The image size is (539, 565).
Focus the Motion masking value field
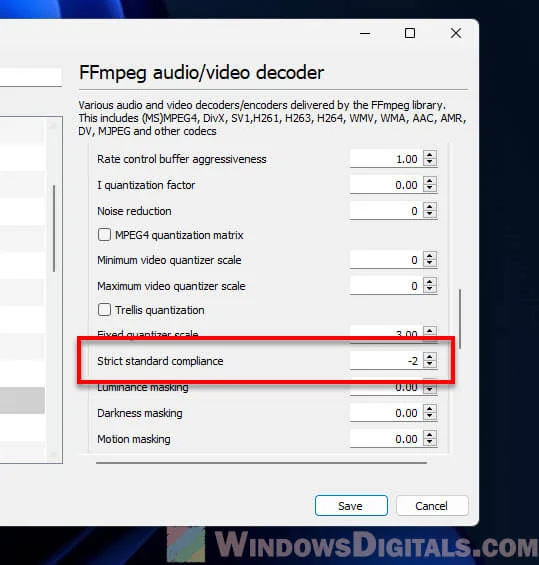pyautogui.click(x=386, y=439)
